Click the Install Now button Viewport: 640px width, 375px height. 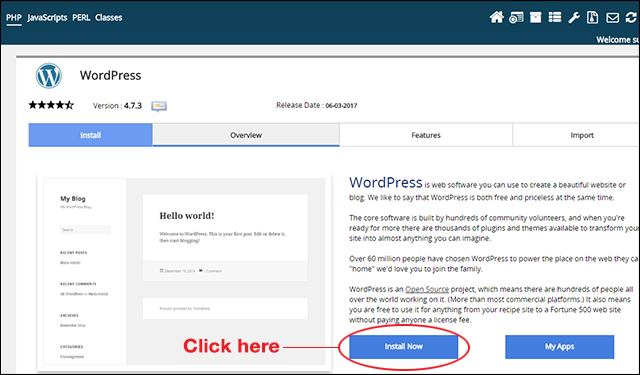[x=404, y=347]
